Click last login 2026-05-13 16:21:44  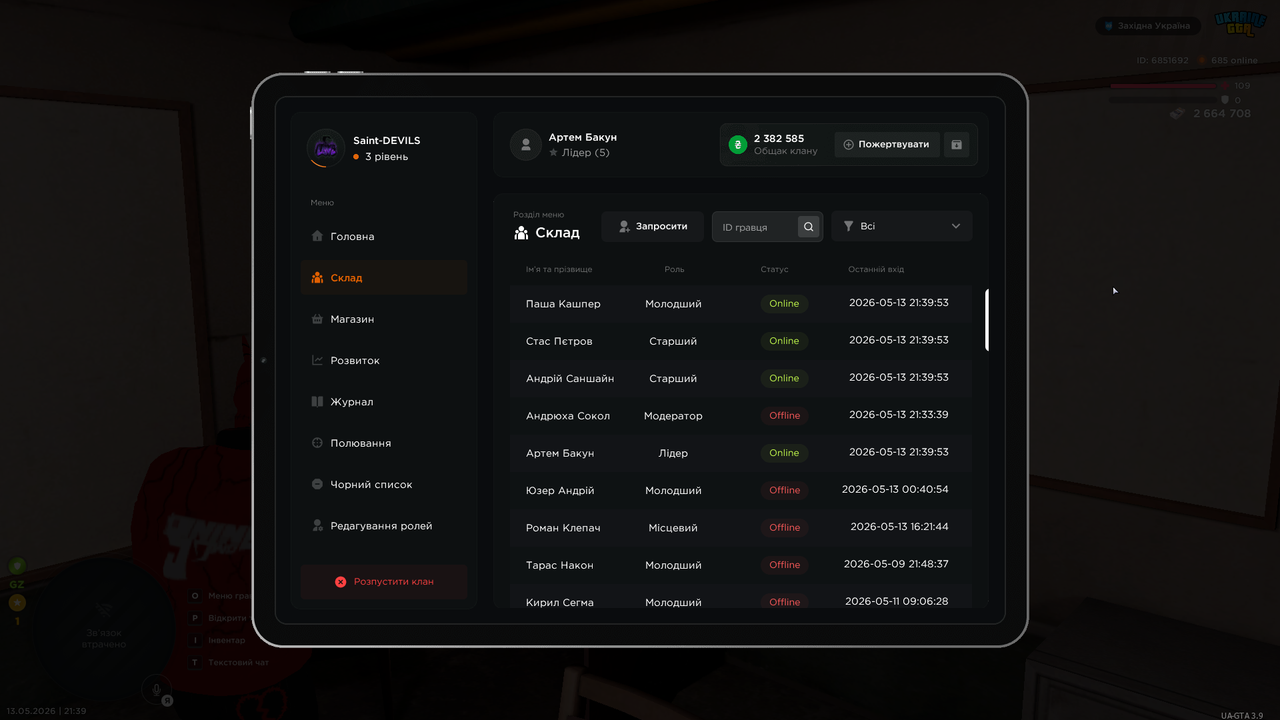[x=899, y=527]
